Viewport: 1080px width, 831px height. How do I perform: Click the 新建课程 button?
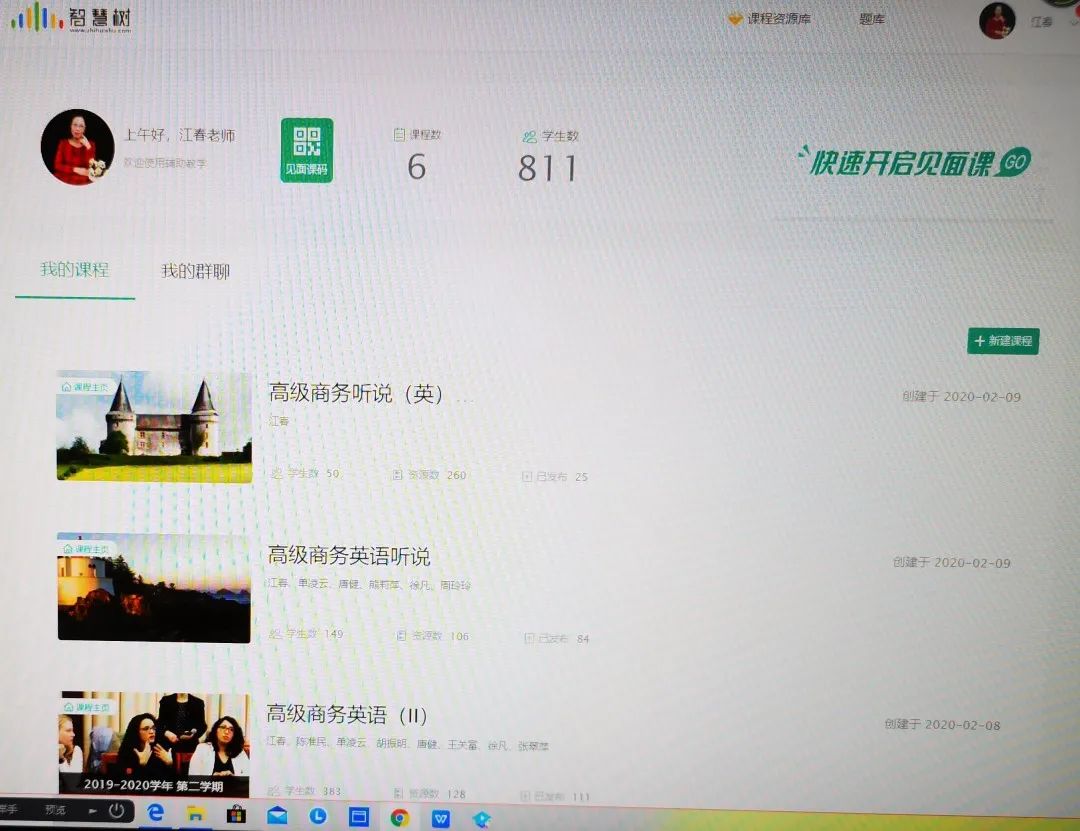(x=1003, y=340)
